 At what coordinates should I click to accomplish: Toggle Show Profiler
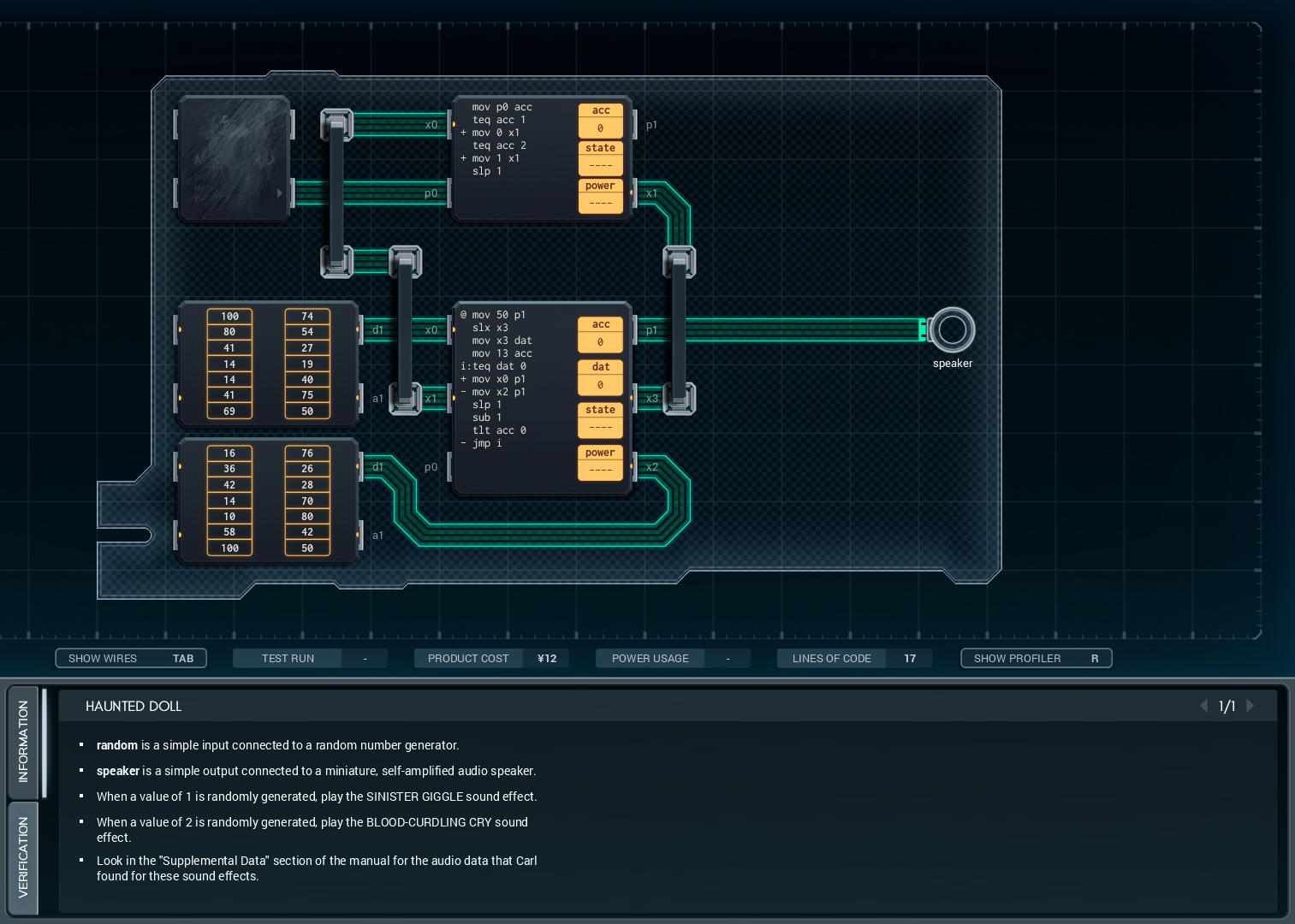(x=1036, y=658)
